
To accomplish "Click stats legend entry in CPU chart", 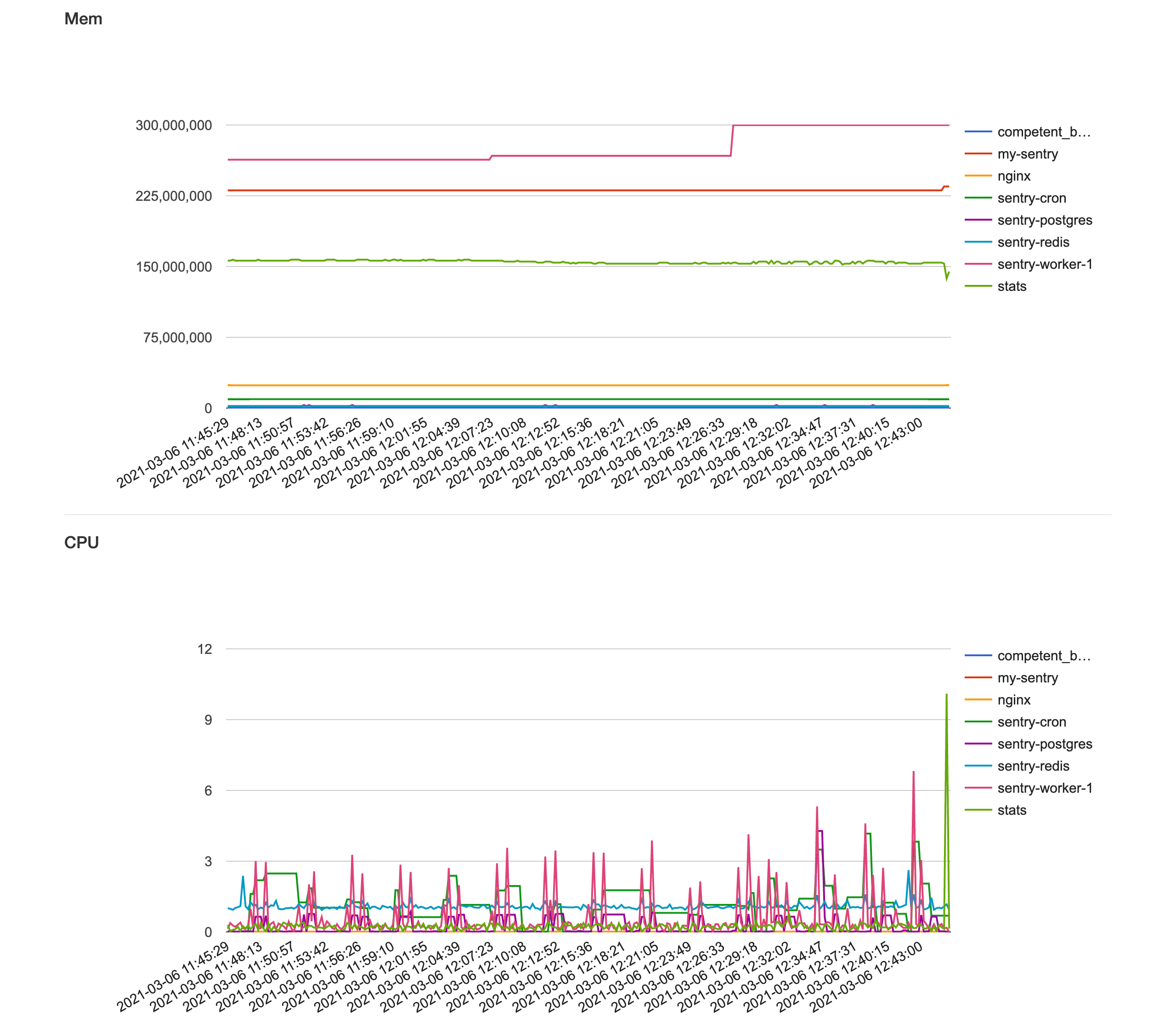I will coord(995,810).
